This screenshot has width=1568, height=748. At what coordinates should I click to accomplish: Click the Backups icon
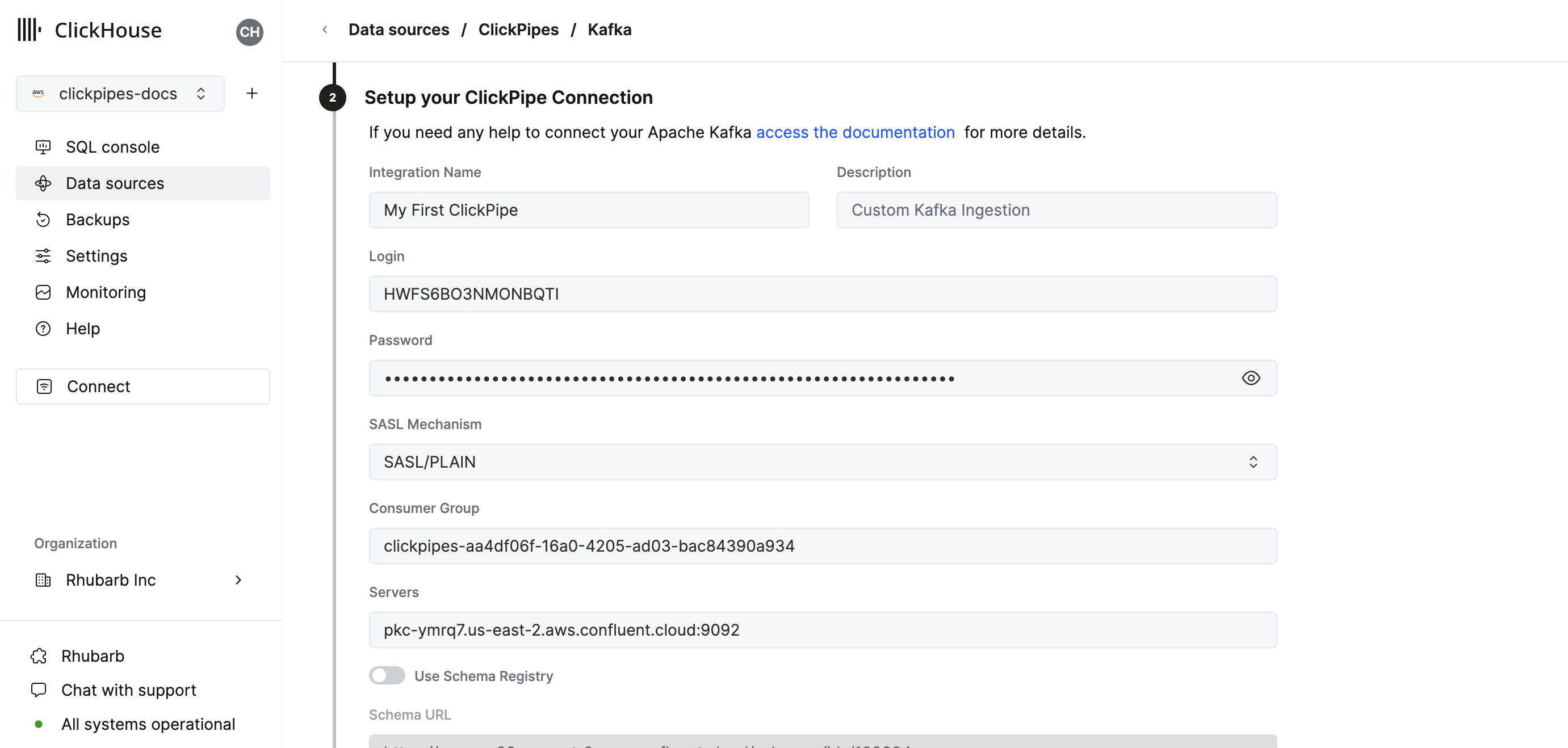(43, 219)
